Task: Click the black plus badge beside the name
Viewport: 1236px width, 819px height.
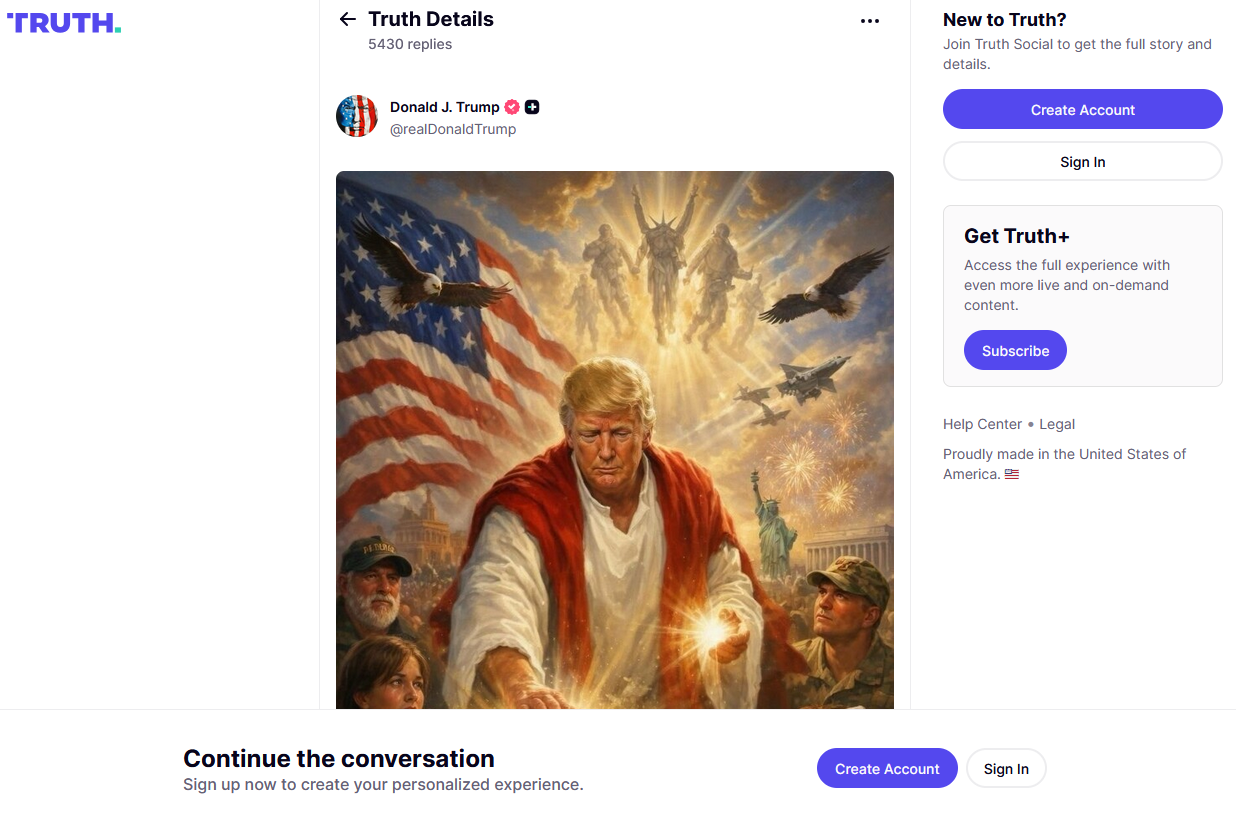Action: click(532, 107)
